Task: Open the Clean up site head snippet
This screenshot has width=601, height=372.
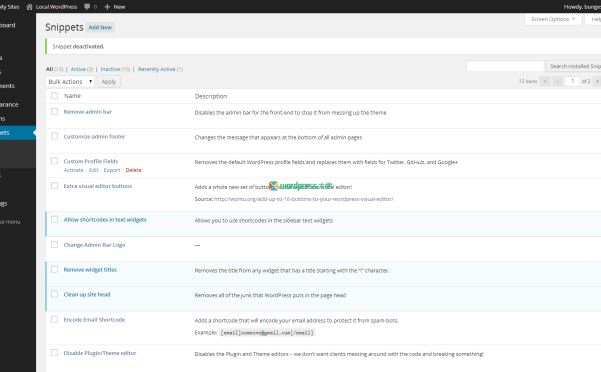Action: click(x=87, y=295)
